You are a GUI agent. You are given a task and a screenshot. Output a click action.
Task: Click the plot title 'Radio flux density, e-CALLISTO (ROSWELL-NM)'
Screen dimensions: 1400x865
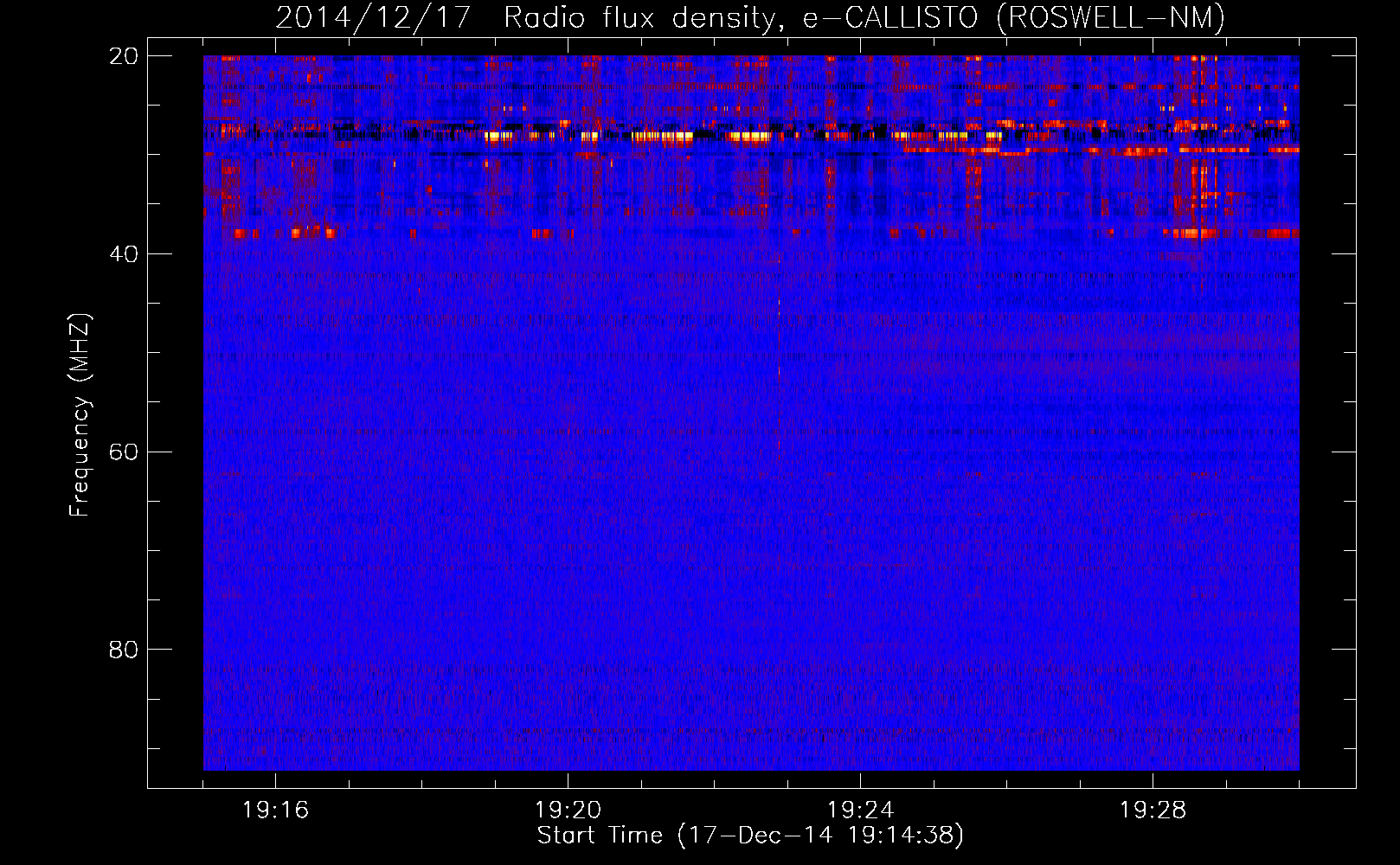pos(864,17)
